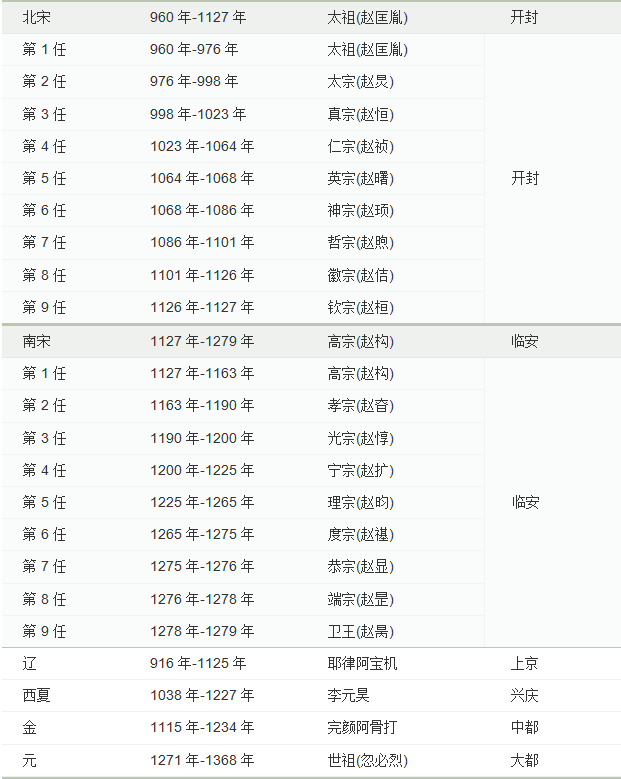This screenshot has width=621, height=779.
Task: Click the 北宋 dynasty header cell
Action: pyautogui.click(x=36, y=17)
